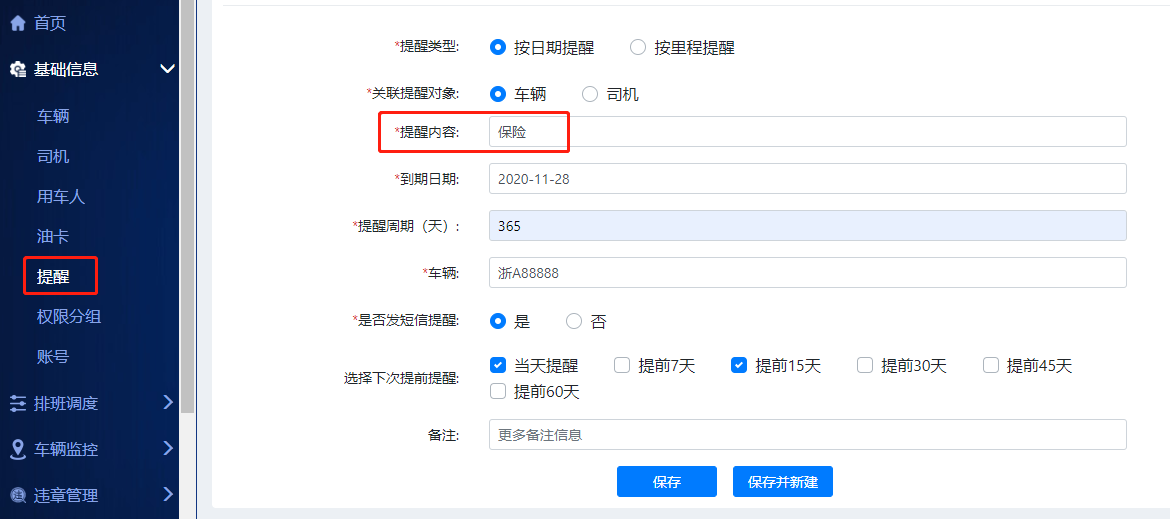Image resolution: width=1170 pixels, height=519 pixels.
Task: Select the 按里程提醒 radio option
Action: click(x=638, y=47)
